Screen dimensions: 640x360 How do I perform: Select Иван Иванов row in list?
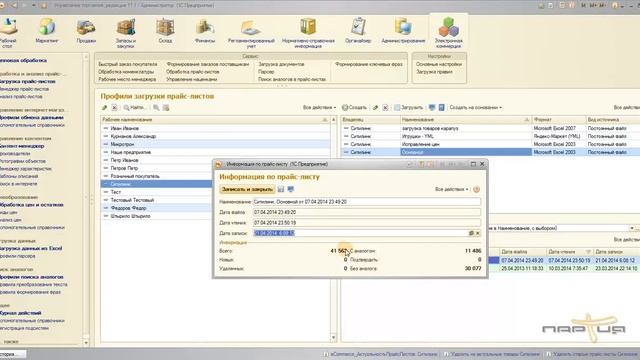[x=216, y=128]
